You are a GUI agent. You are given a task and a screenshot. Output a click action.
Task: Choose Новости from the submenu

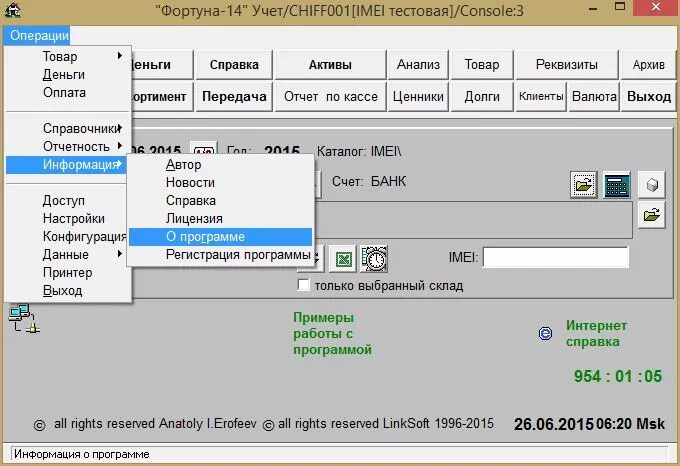220,182
